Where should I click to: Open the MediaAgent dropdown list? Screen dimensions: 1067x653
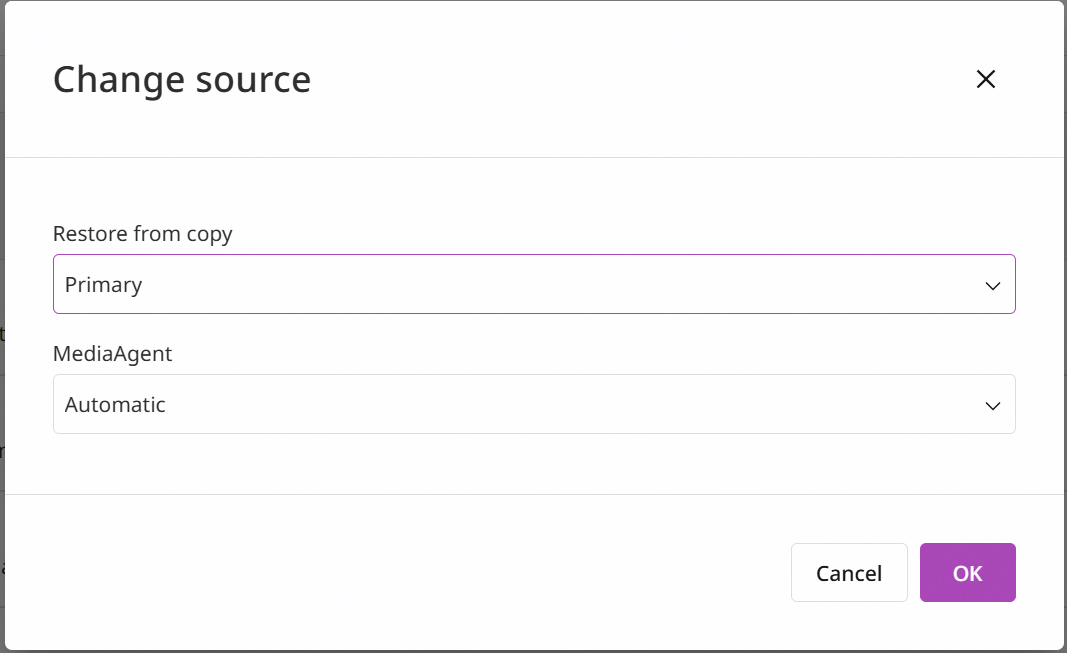pos(534,404)
